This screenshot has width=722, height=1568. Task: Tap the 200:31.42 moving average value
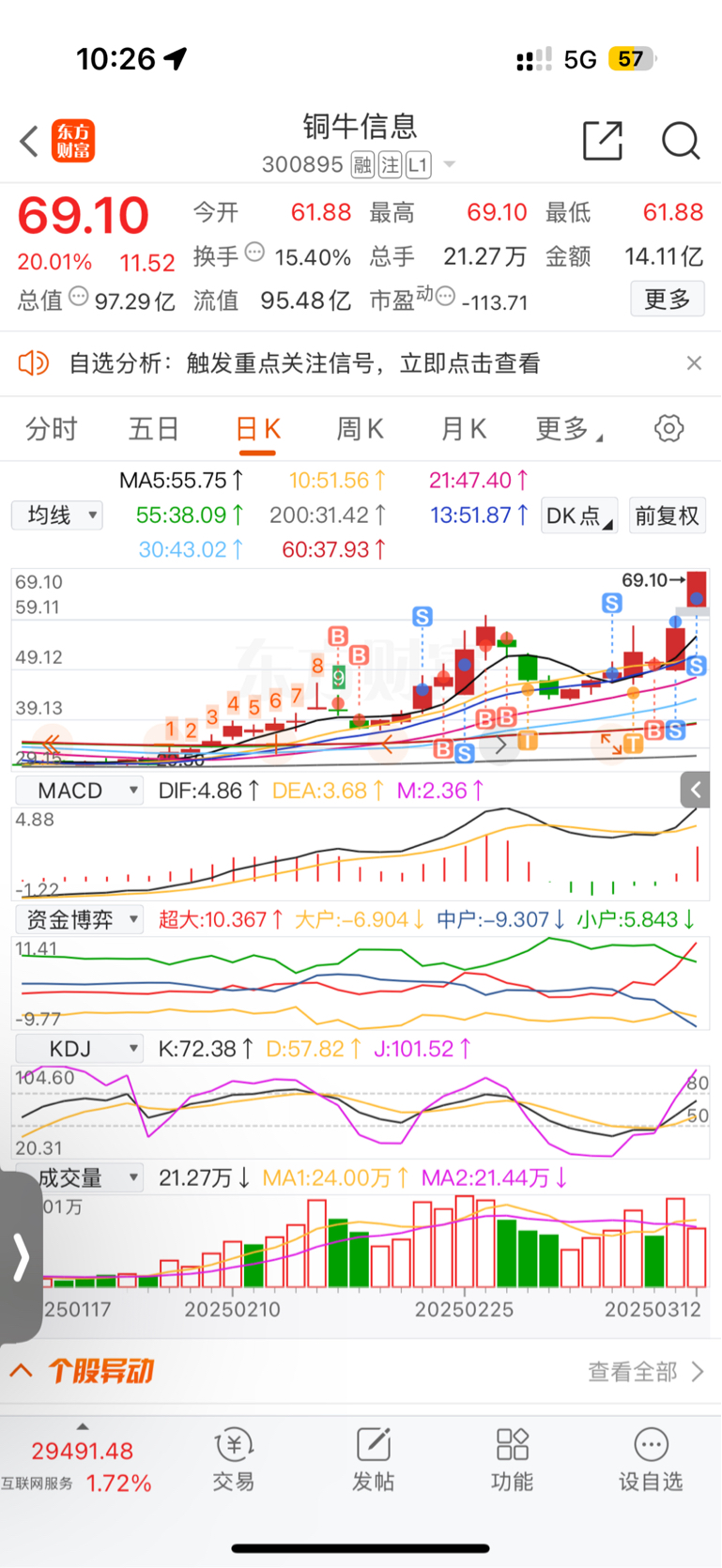[328, 515]
